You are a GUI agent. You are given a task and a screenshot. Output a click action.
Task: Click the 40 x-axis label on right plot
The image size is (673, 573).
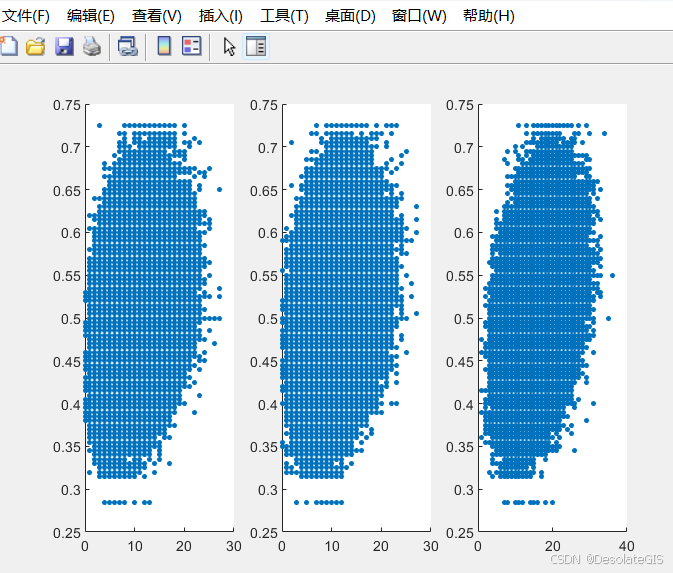click(626, 546)
